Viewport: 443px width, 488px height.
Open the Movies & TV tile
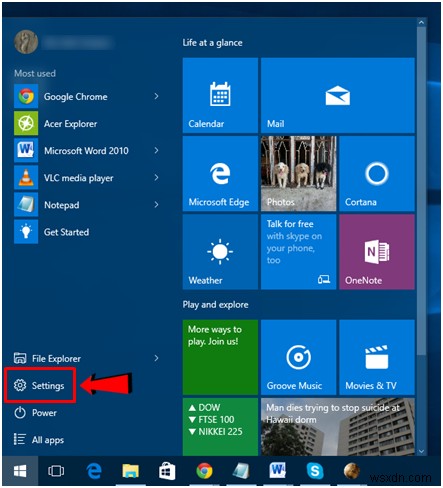point(377,357)
